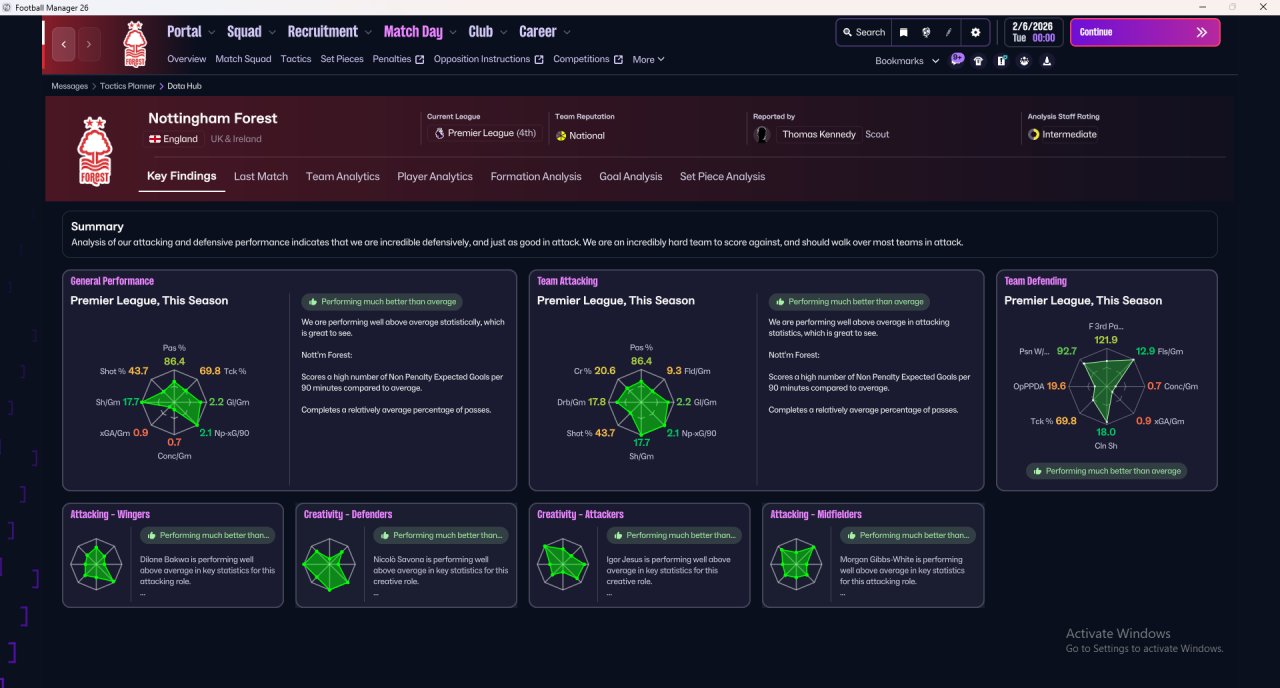Open the Penalties external link
Viewport: 1280px width, 688px height.
coord(398,59)
